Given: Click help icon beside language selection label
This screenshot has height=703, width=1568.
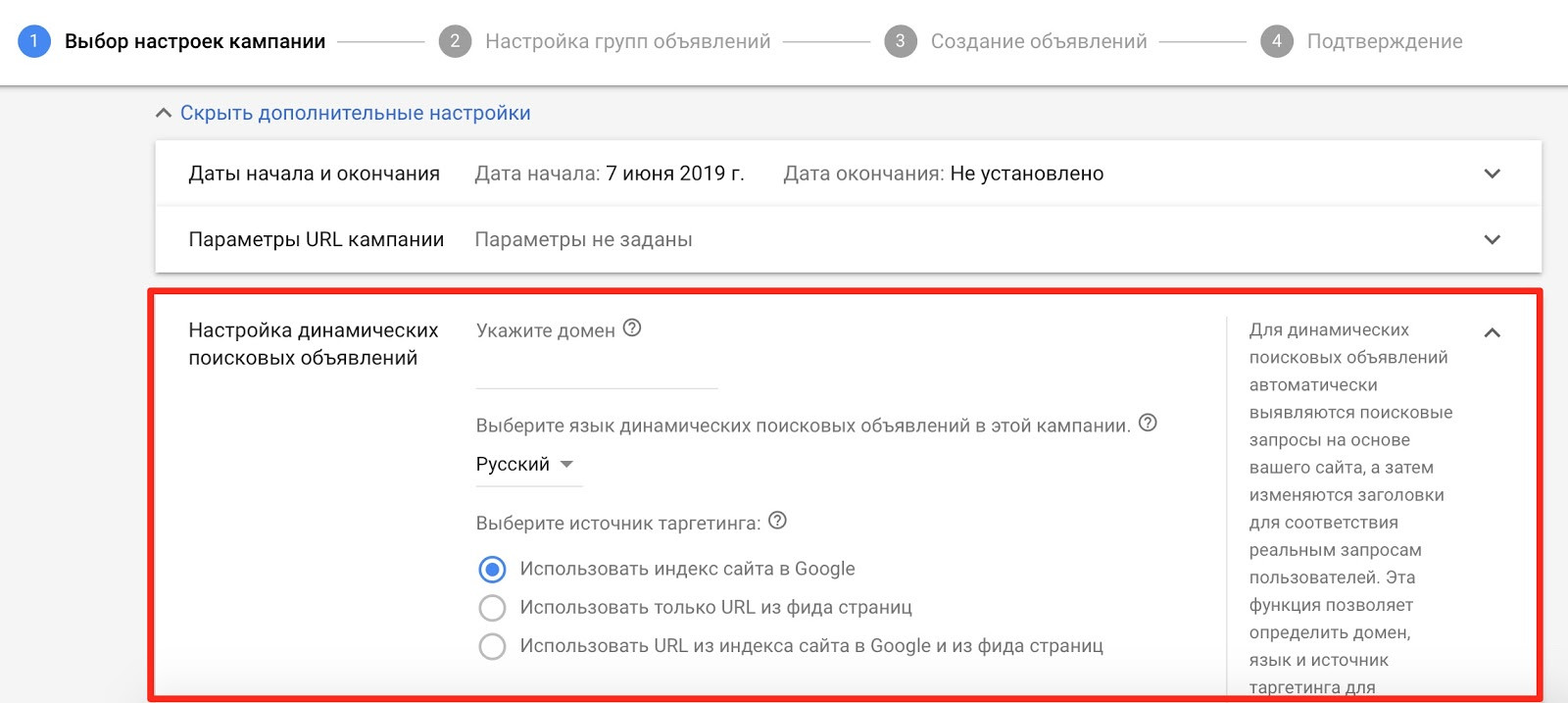Looking at the screenshot, I should [1148, 424].
